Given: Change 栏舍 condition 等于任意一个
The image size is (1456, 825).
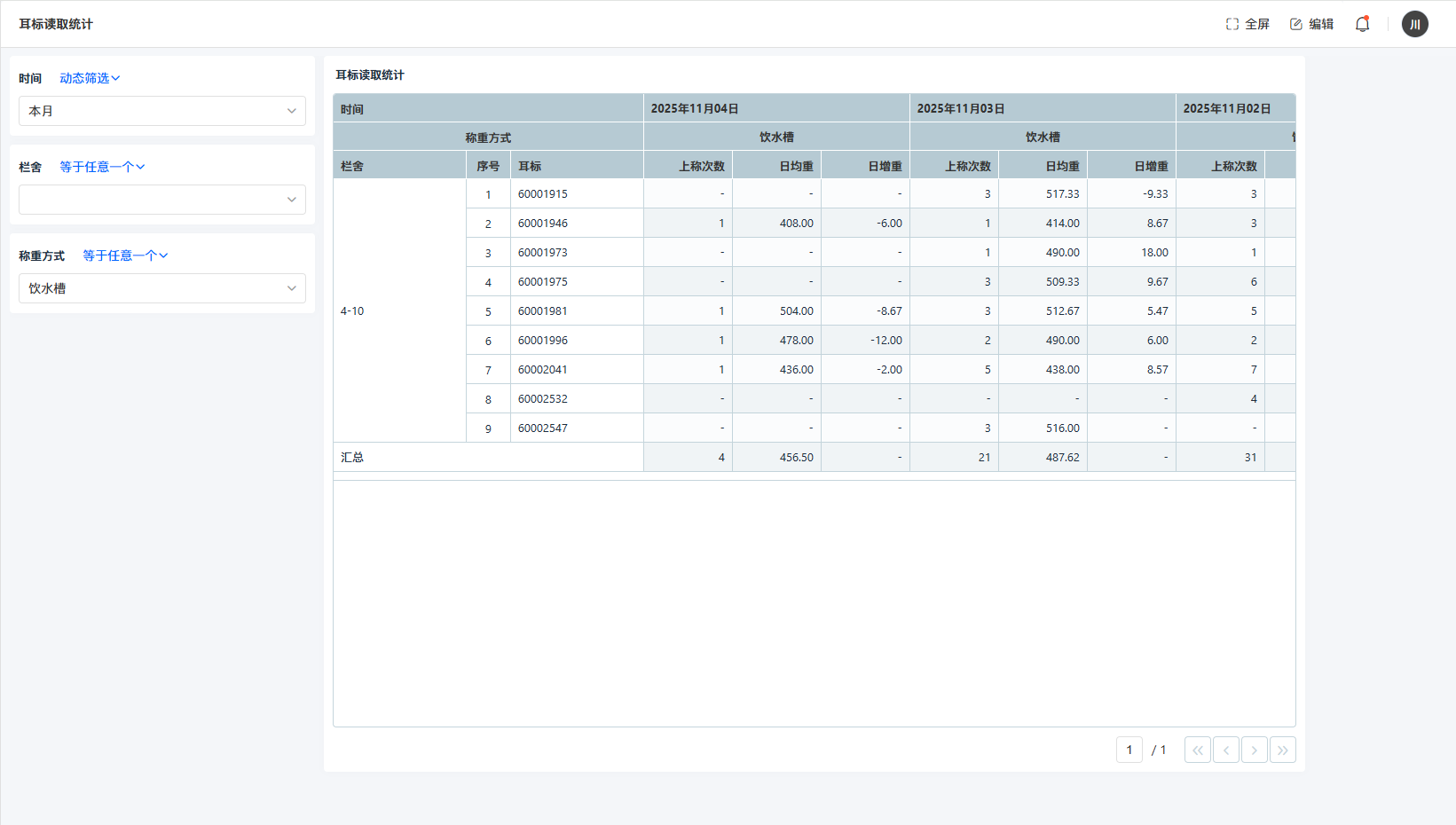Looking at the screenshot, I should coord(102,167).
